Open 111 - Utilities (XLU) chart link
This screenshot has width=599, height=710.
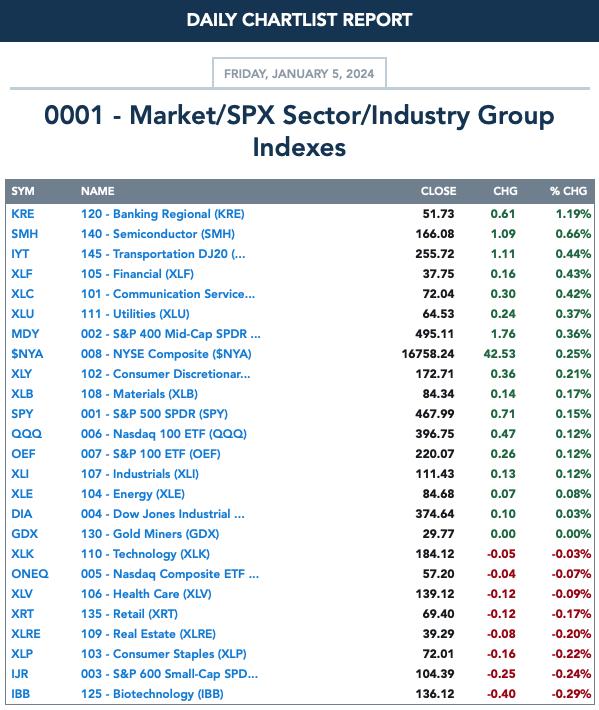coord(135,314)
